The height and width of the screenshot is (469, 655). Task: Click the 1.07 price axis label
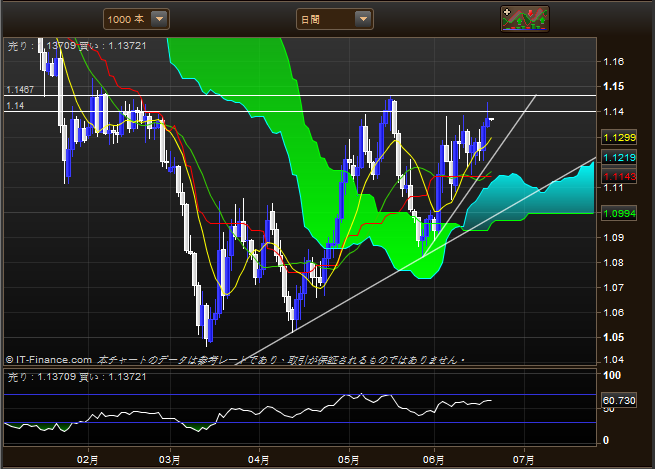pyautogui.click(x=614, y=287)
